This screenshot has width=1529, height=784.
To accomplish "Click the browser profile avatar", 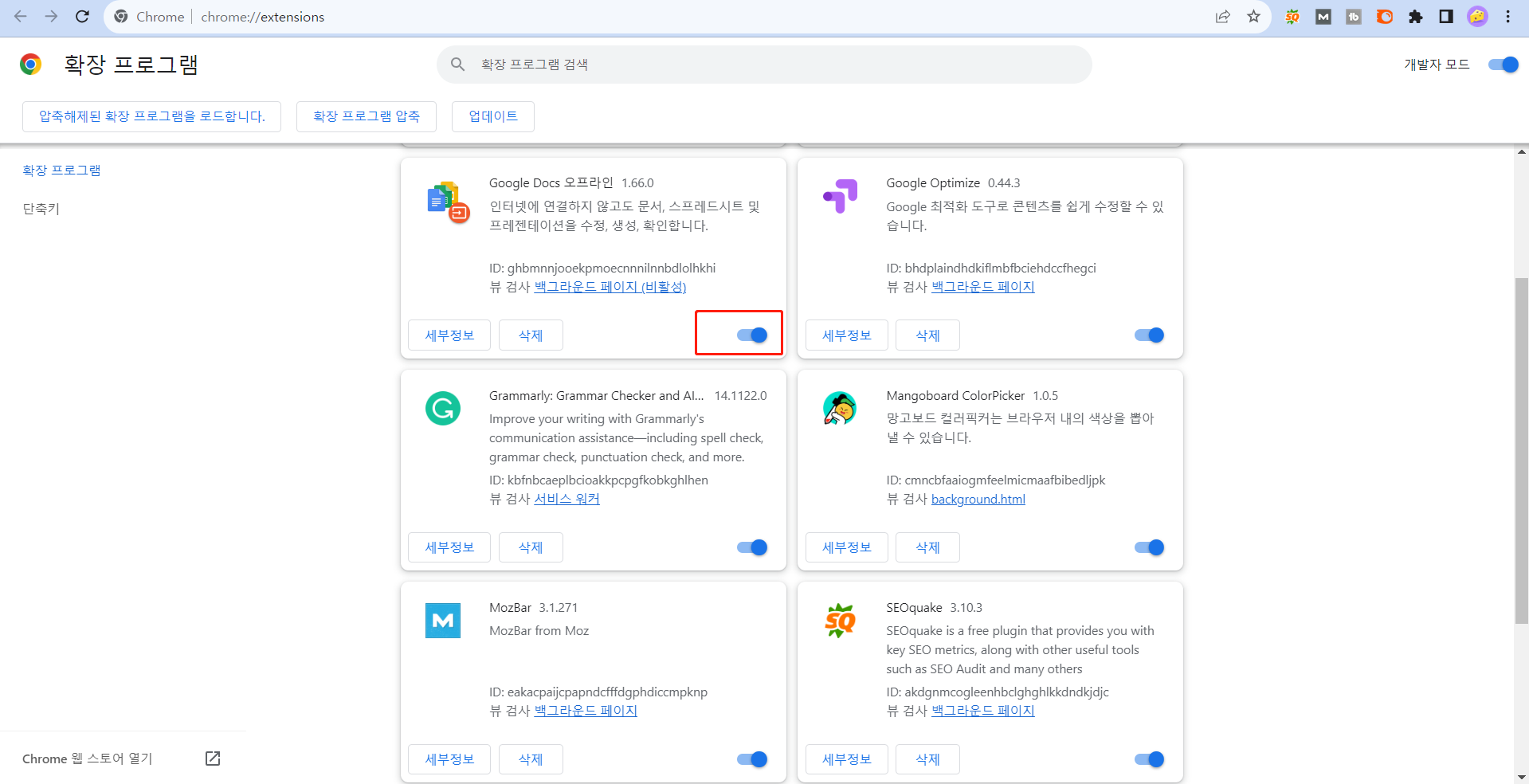I will 1477,17.
